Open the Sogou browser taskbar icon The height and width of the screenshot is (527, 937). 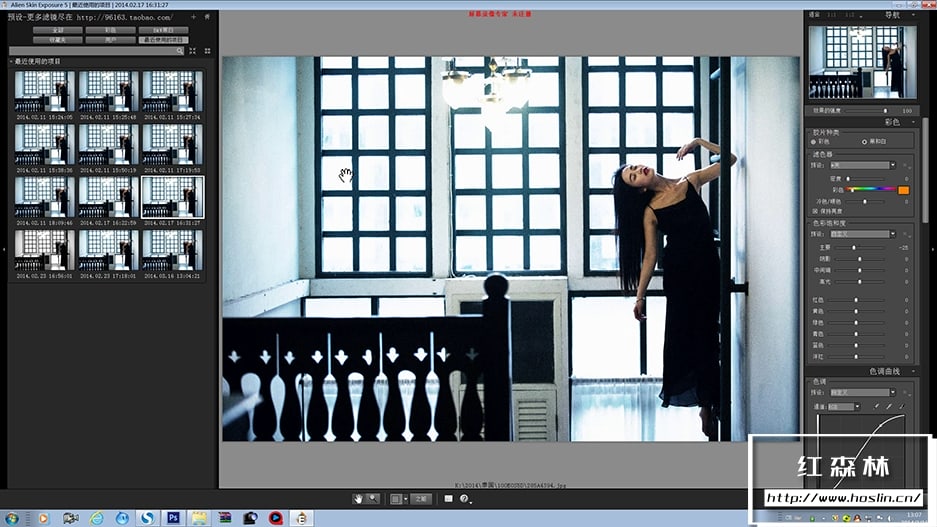pos(148,518)
